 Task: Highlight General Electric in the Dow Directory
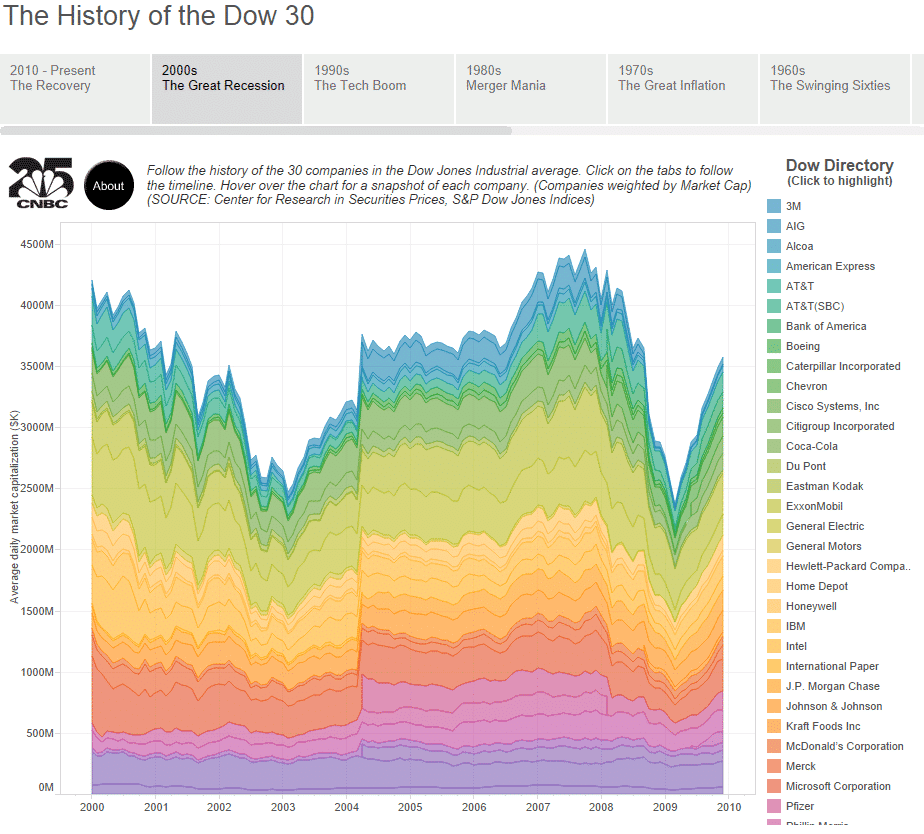(828, 526)
